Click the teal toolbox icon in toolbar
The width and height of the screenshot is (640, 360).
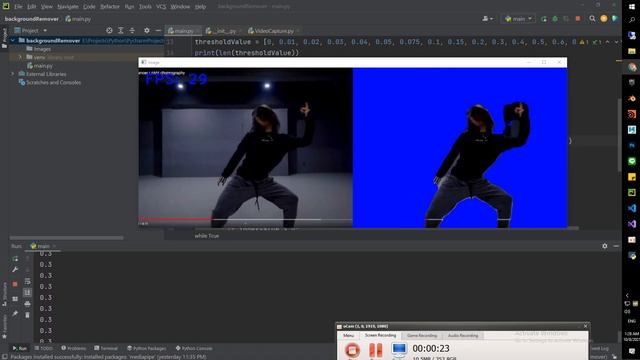(x=615, y=19)
